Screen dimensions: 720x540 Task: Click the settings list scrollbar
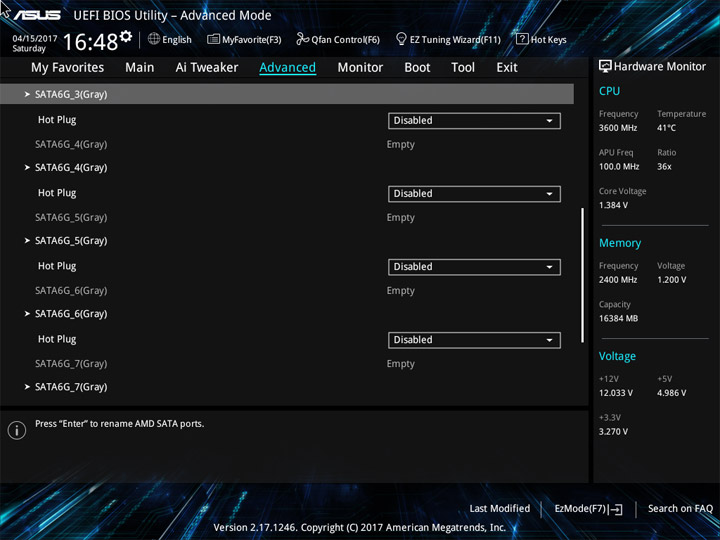click(583, 275)
